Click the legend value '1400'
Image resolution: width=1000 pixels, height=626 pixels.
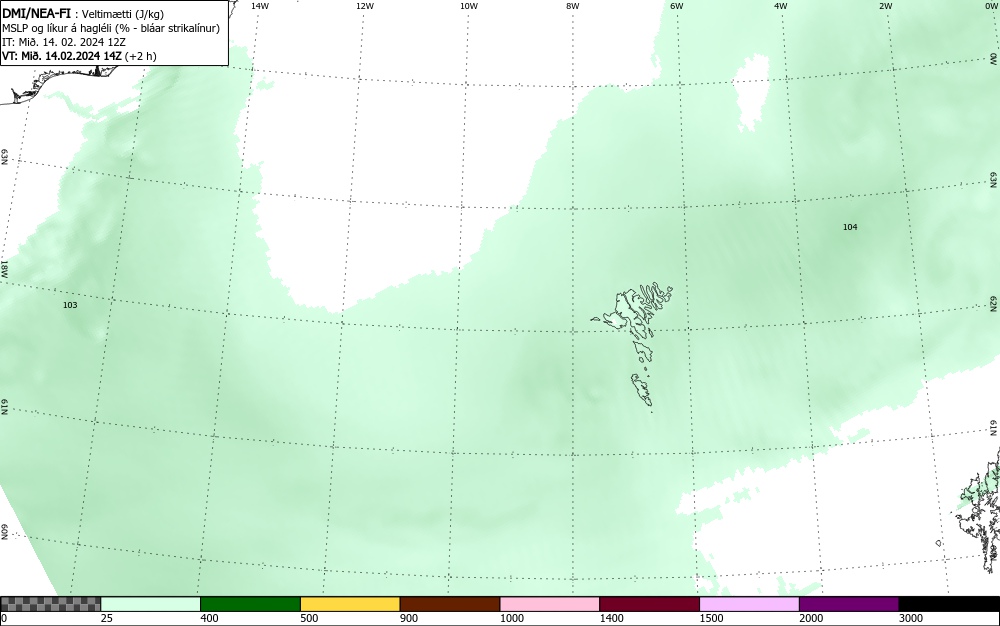click(612, 618)
